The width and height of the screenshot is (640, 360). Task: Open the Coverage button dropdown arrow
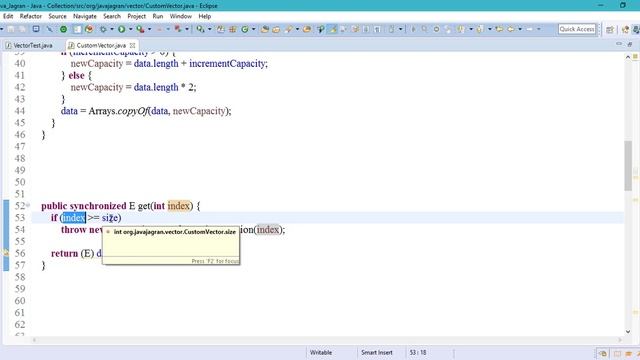[x=149, y=29]
